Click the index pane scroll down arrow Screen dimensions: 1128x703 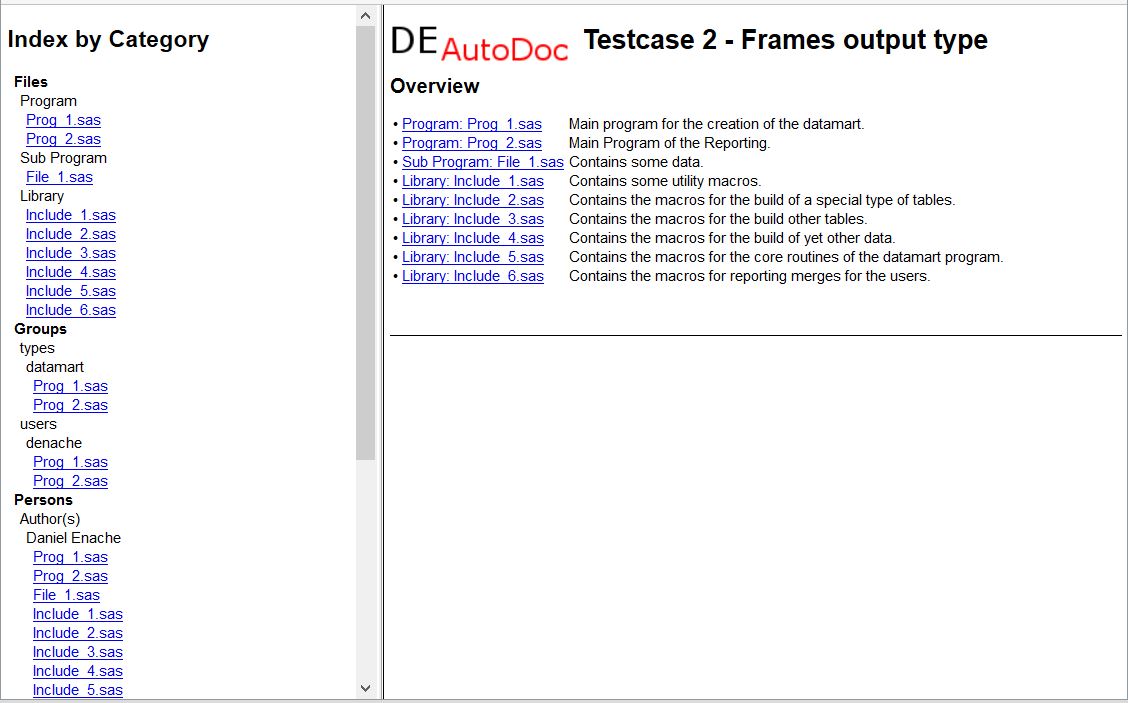(x=365, y=688)
